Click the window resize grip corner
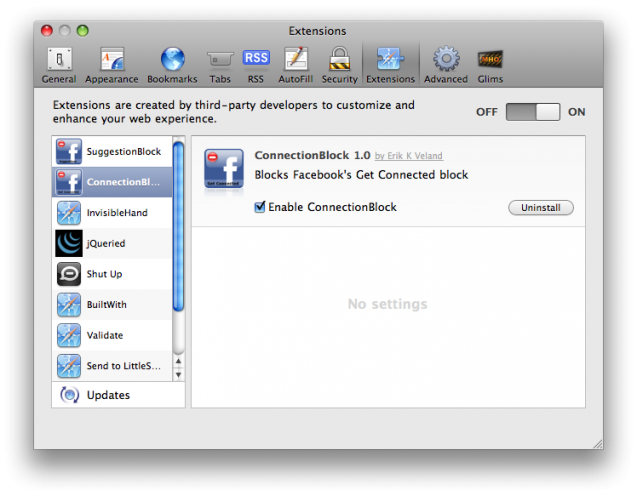The image size is (637, 496). 597,444
